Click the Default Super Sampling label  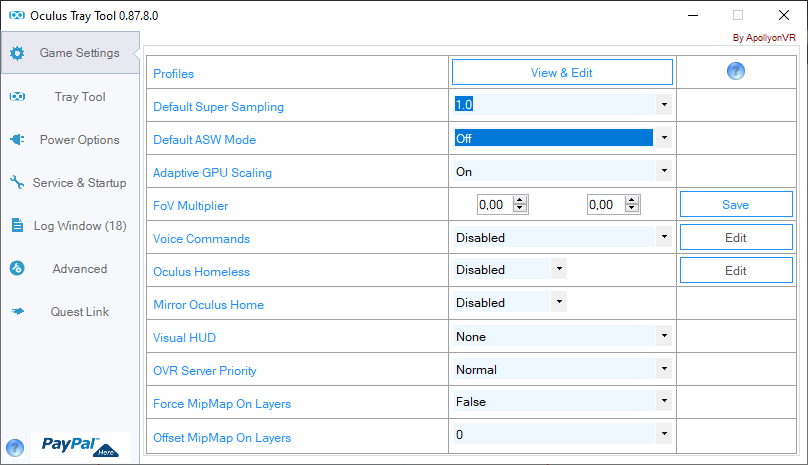click(218, 107)
